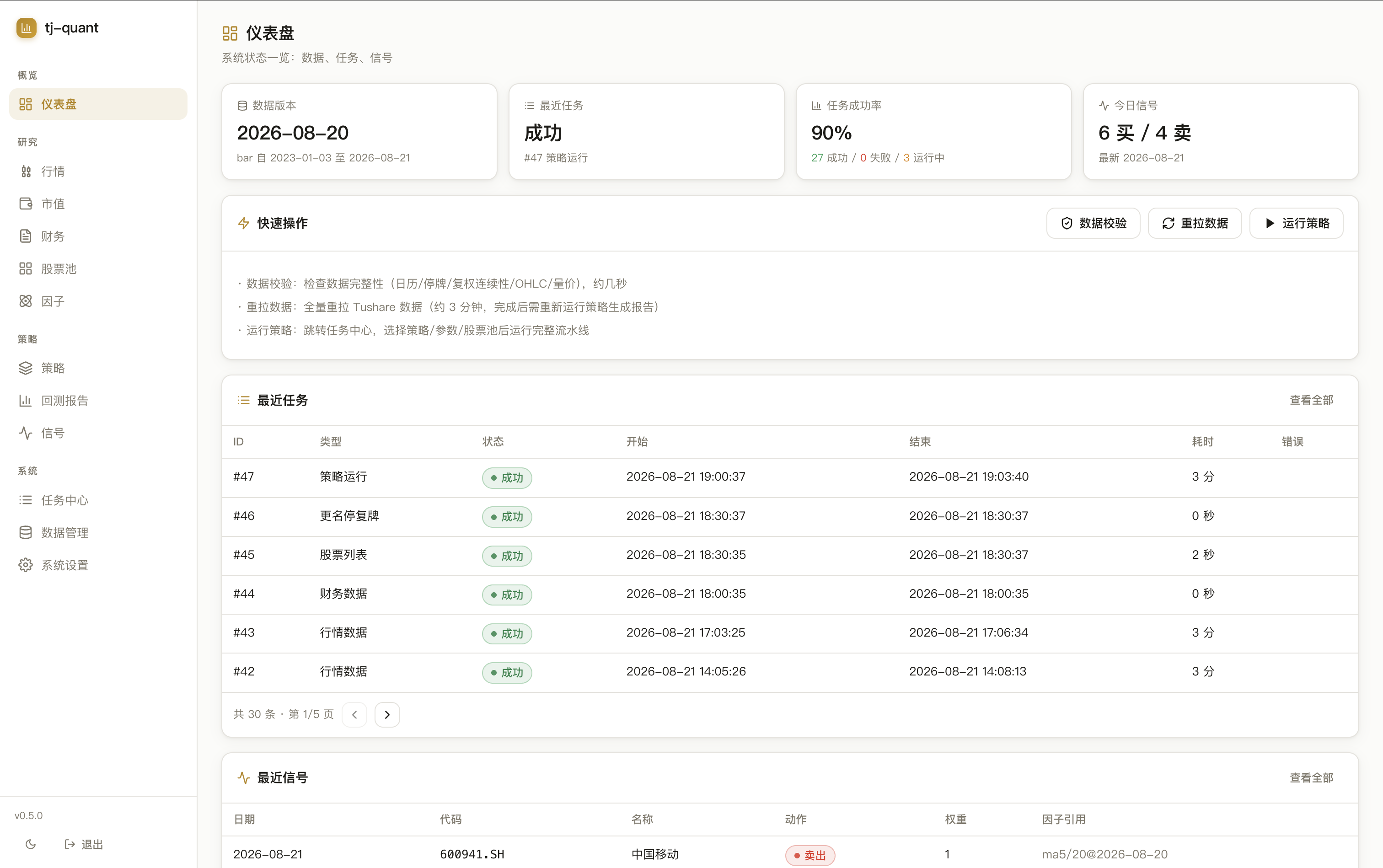Click the end time 2026-08-21 19:03:40
Viewport: 1383px width, 868px height.
969,477
